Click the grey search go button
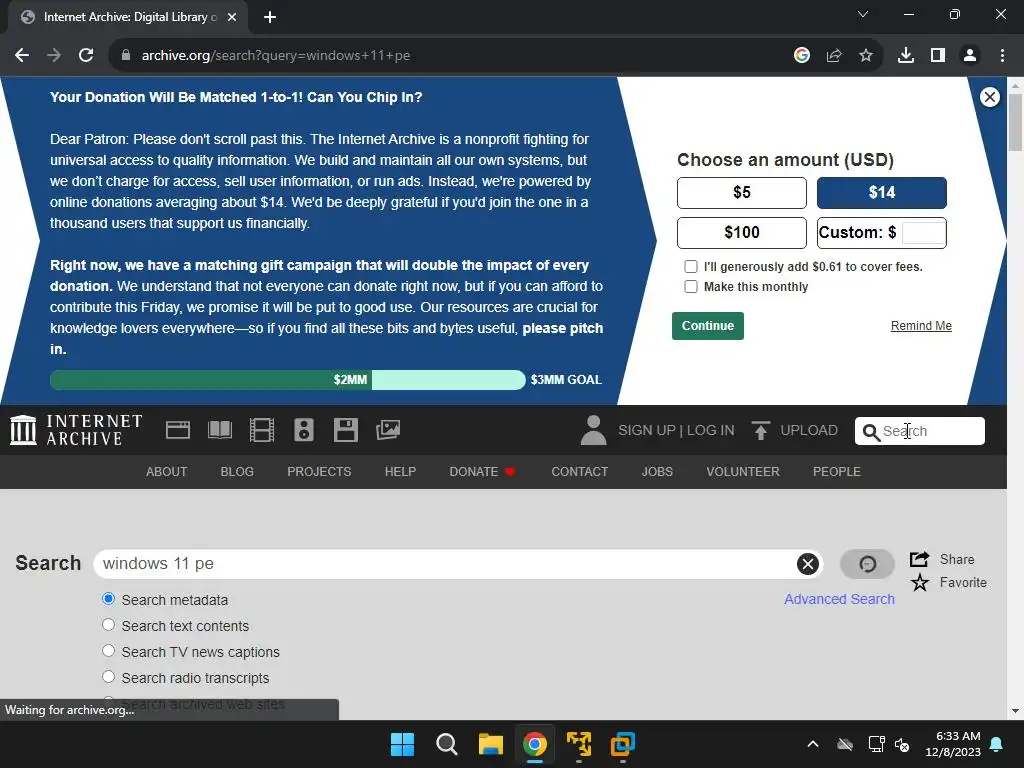 [x=867, y=564]
